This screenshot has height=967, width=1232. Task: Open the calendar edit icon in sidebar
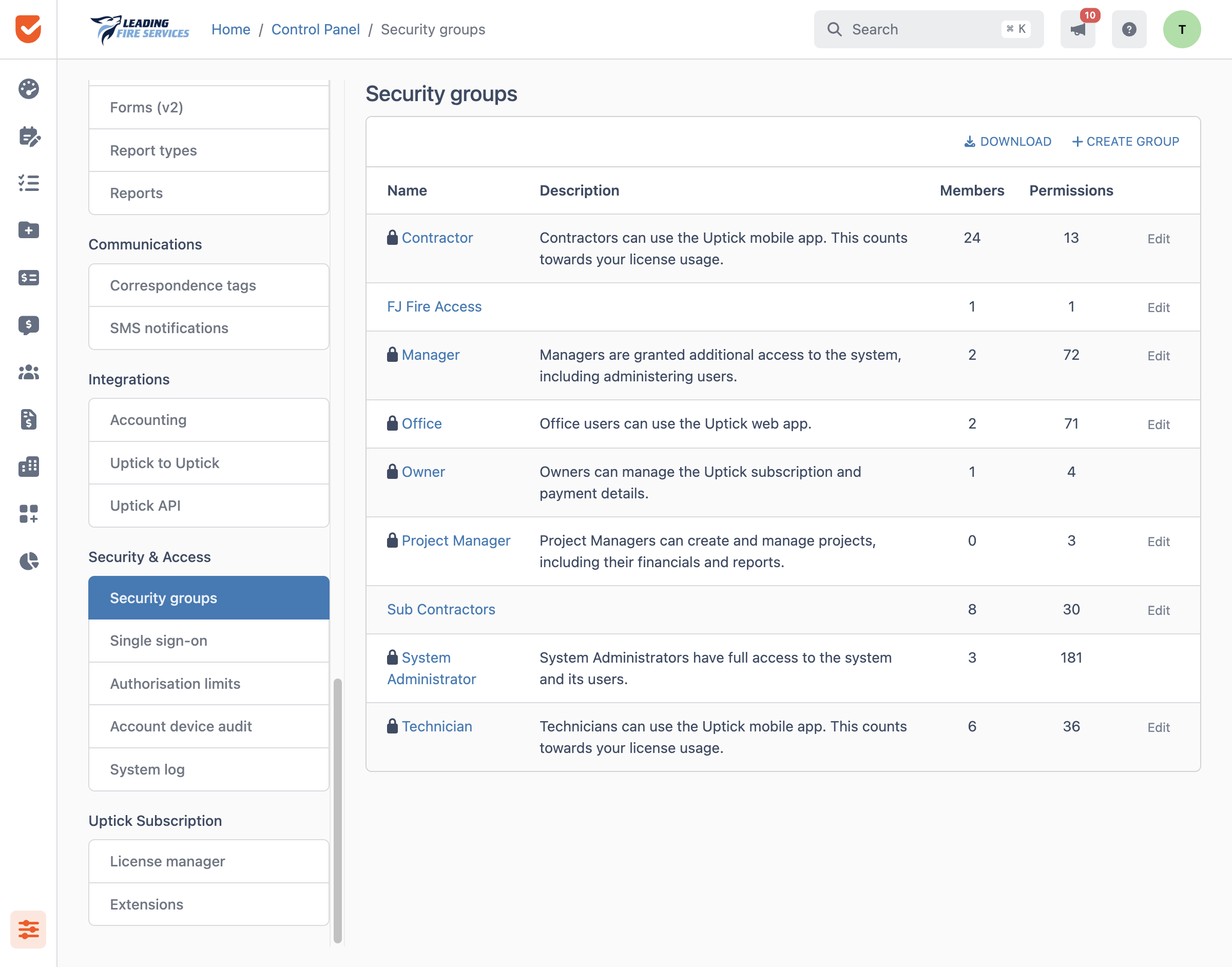tap(28, 136)
